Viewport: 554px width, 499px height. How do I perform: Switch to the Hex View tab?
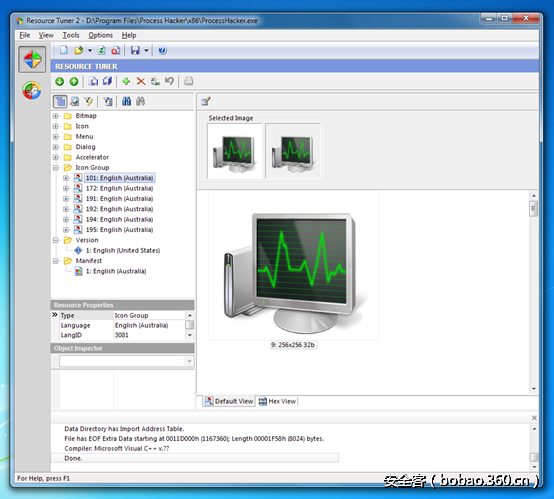click(x=277, y=401)
